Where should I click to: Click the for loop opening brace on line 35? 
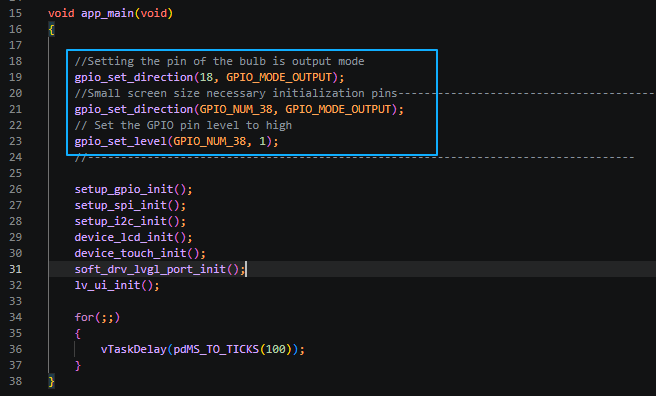coord(77,334)
